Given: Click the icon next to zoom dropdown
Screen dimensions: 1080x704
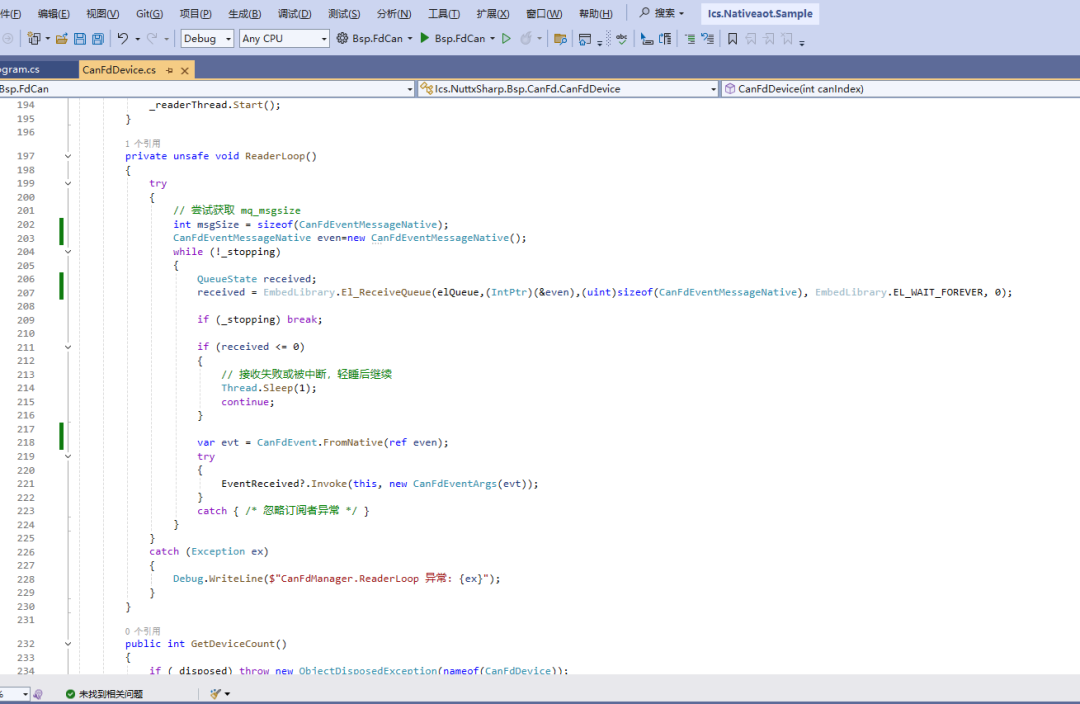Looking at the screenshot, I should [38, 694].
